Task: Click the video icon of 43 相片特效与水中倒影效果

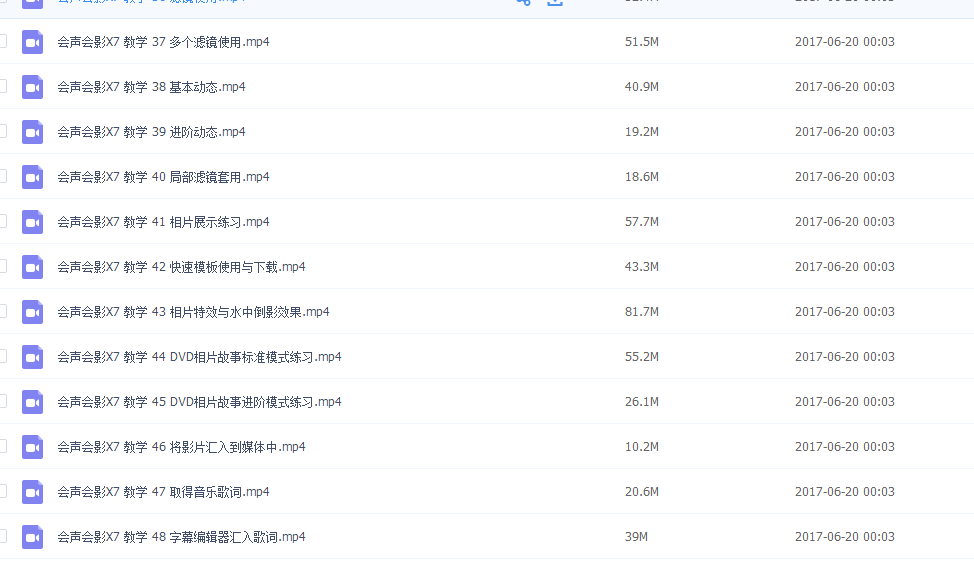Action: pyautogui.click(x=32, y=312)
